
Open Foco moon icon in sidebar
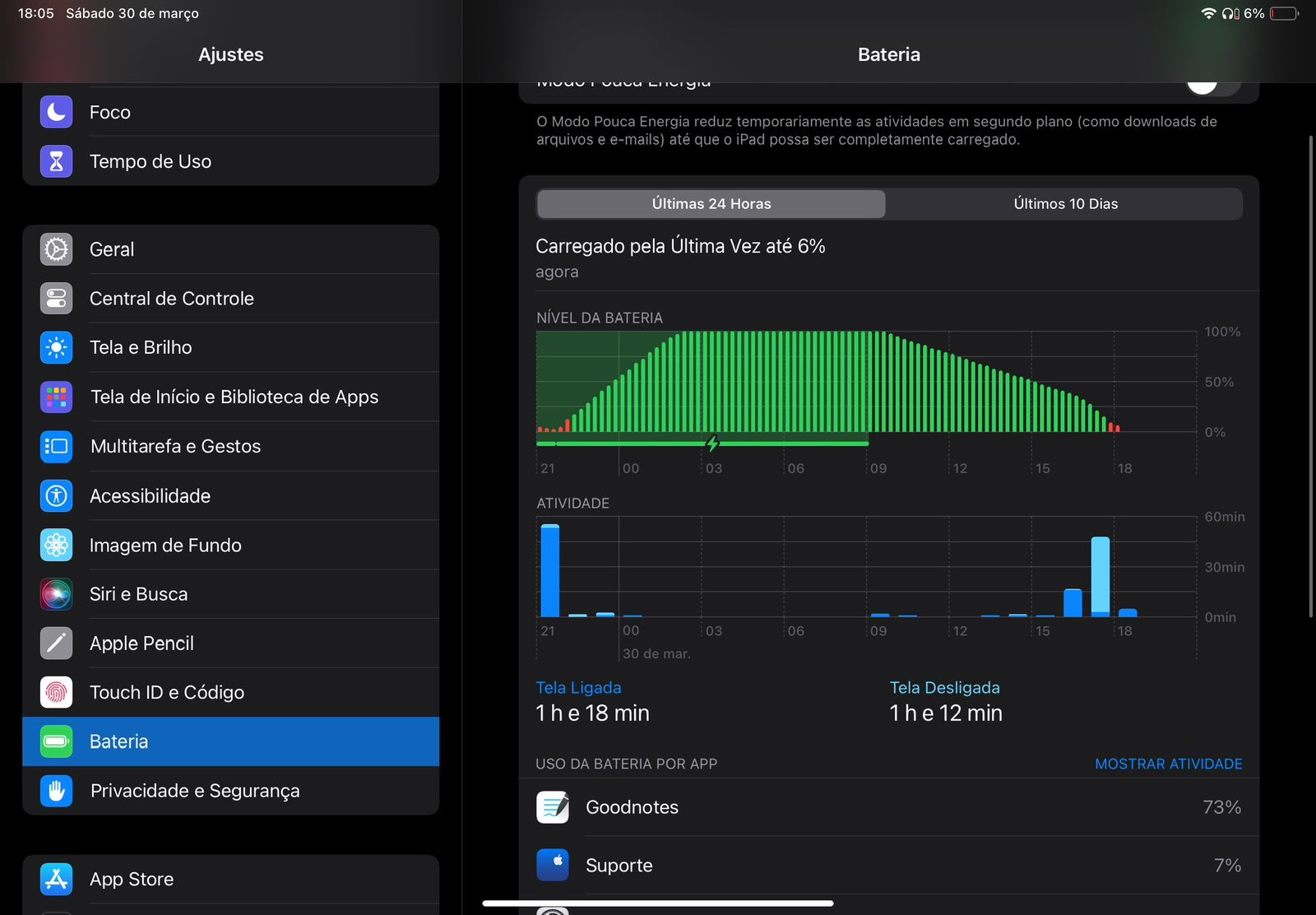tap(56, 112)
